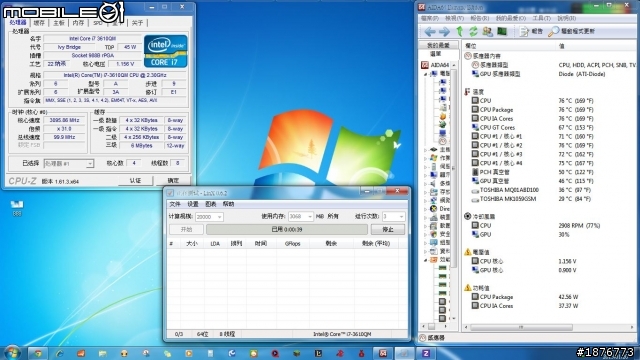Click 确定 button in CPU-Z
This screenshot has height=360, width=640.
173,180
